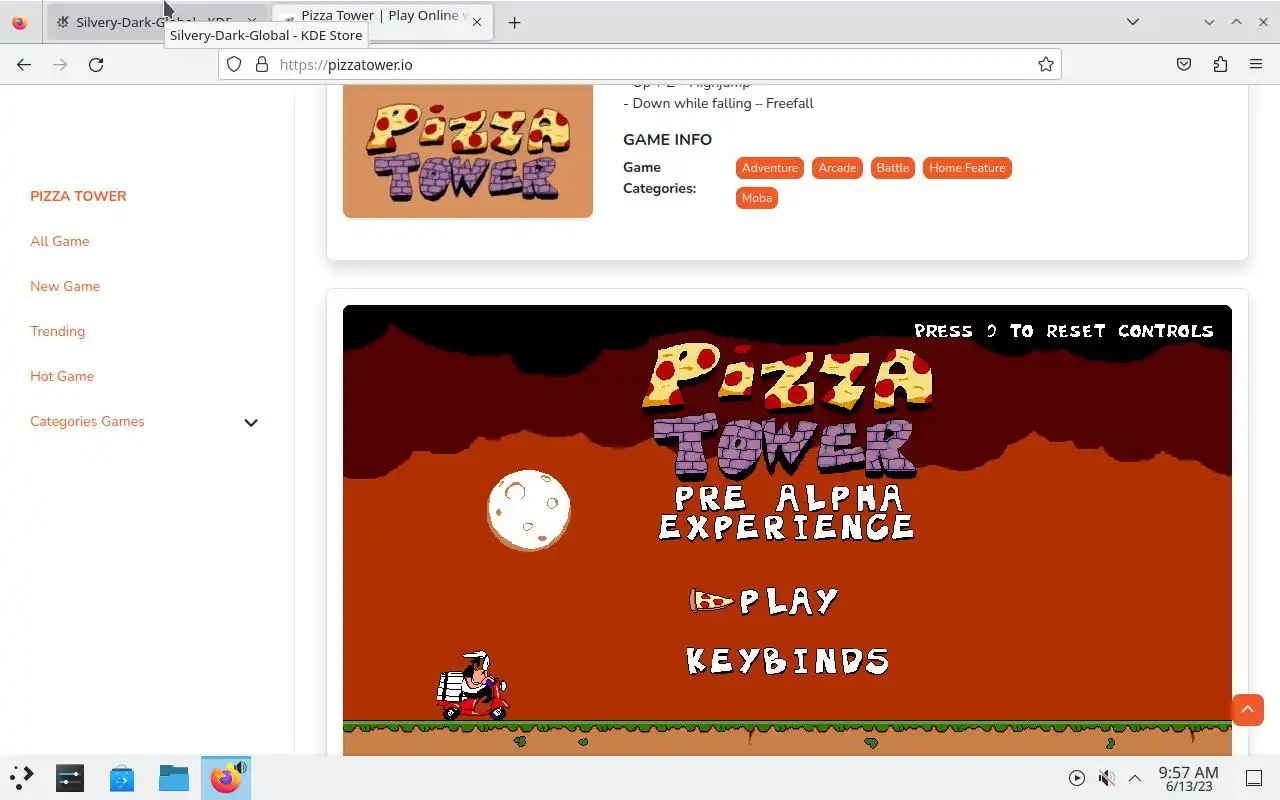Click the orange scroll-to-top arrow button
The image size is (1280, 800).
click(1247, 710)
